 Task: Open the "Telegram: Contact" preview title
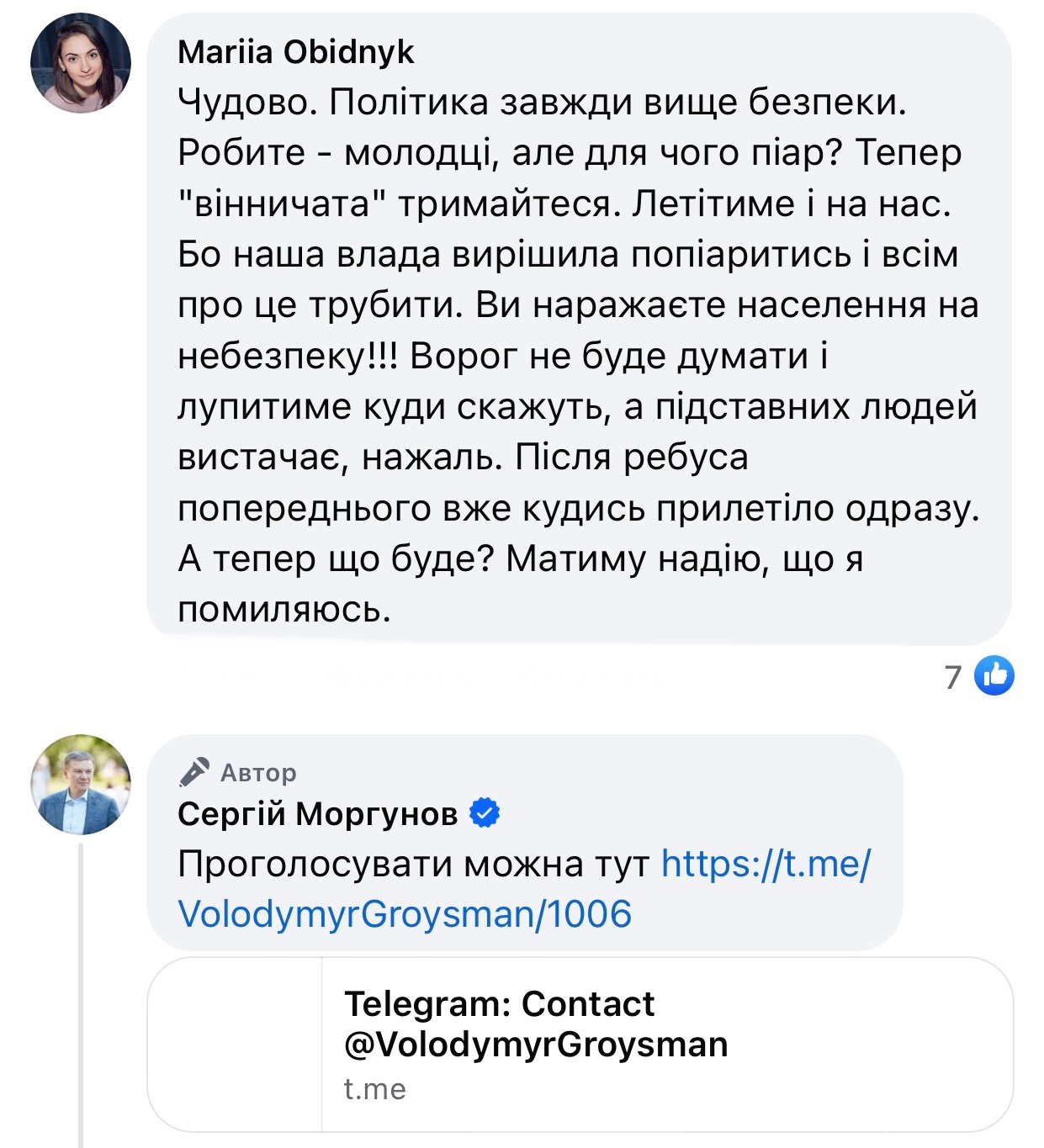tap(499, 1003)
